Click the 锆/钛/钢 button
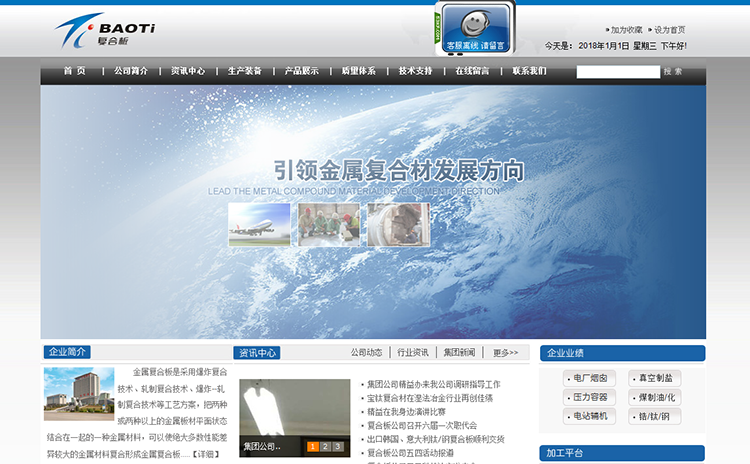The width and height of the screenshot is (750, 464). [655, 416]
